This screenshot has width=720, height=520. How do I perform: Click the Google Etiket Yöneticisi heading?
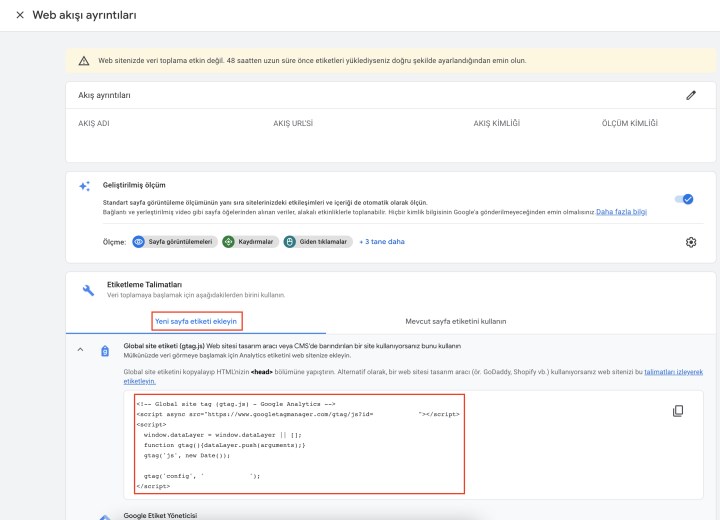point(160,515)
